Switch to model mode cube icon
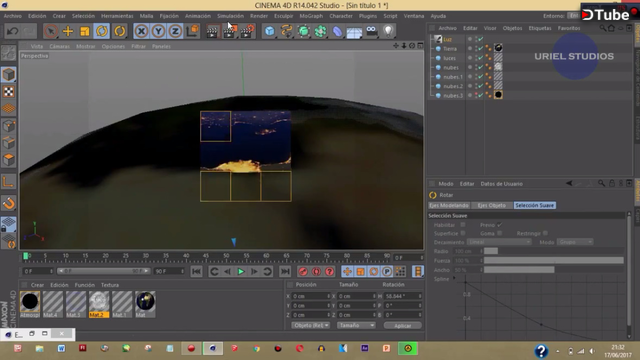 [9, 75]
